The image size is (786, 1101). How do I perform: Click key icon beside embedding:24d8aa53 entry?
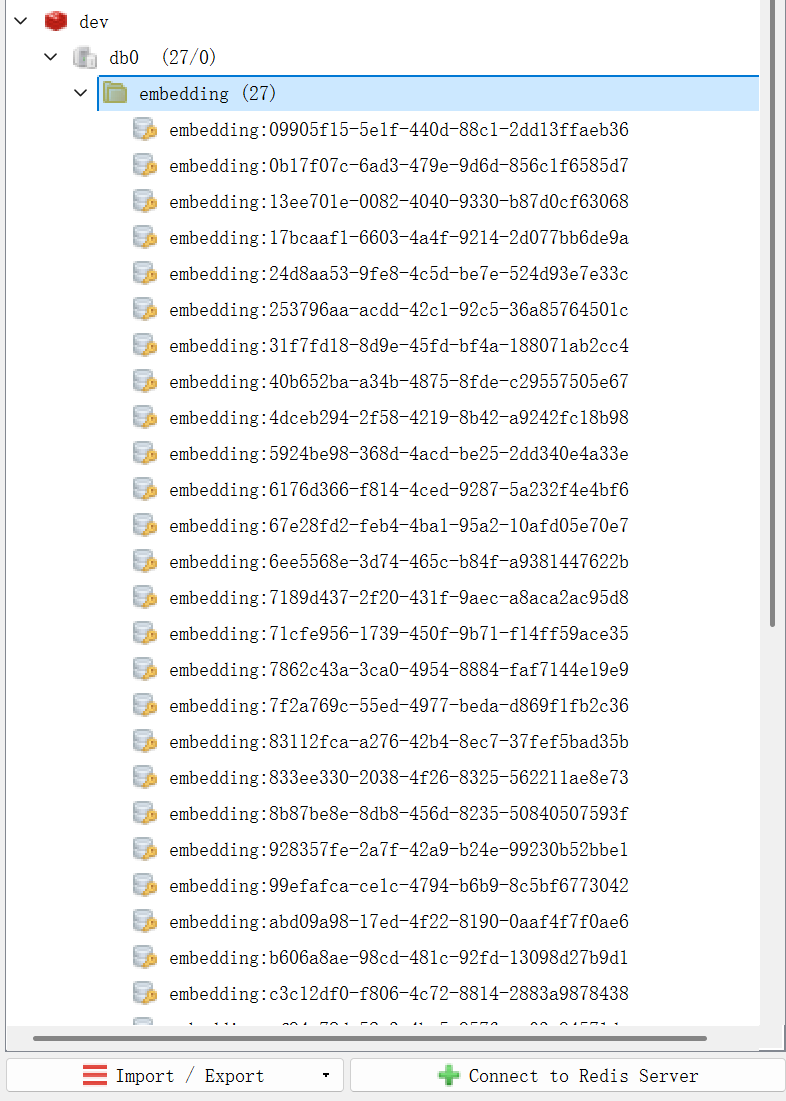tap(145, 273)
